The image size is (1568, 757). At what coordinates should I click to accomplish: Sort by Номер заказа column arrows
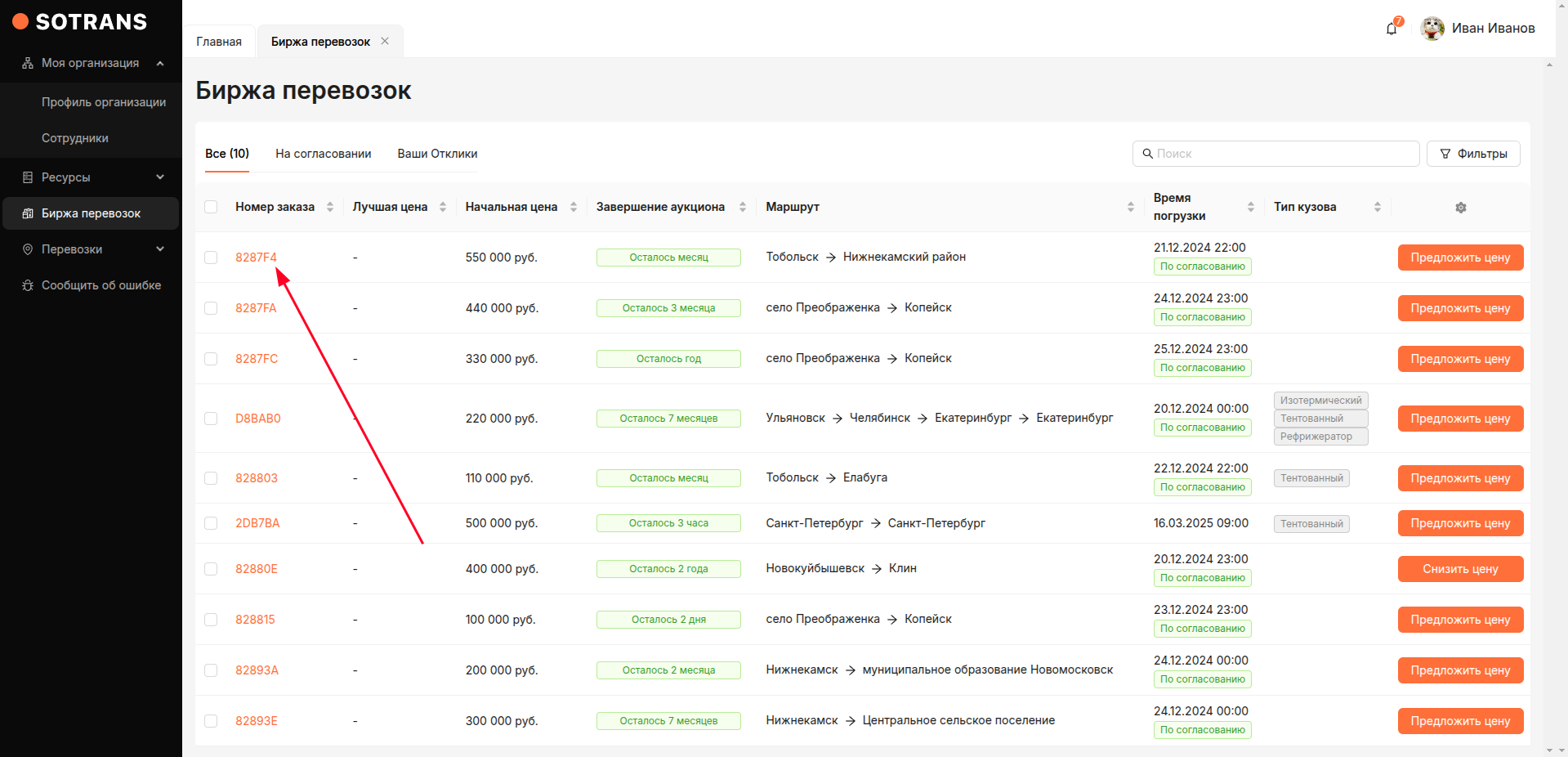(x=330, y=208)
